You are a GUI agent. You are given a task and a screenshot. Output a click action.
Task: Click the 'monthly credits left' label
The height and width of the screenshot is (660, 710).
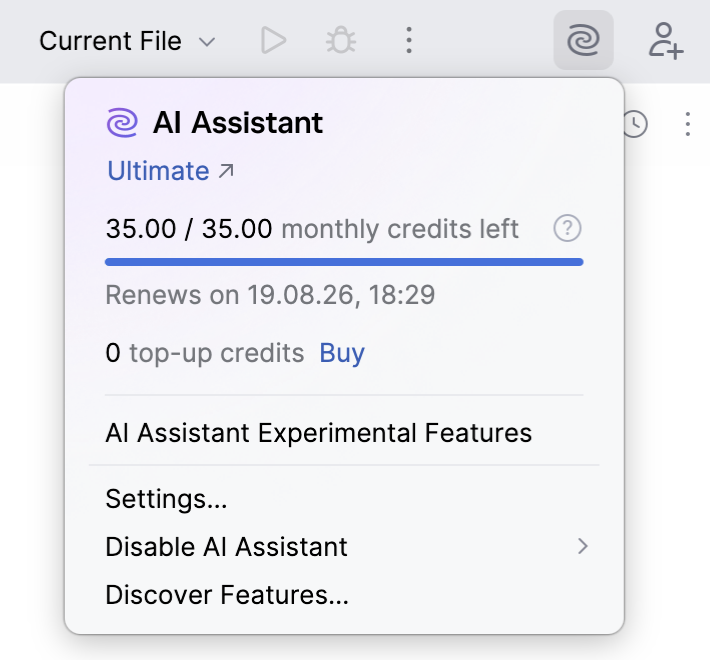(400, 229)
